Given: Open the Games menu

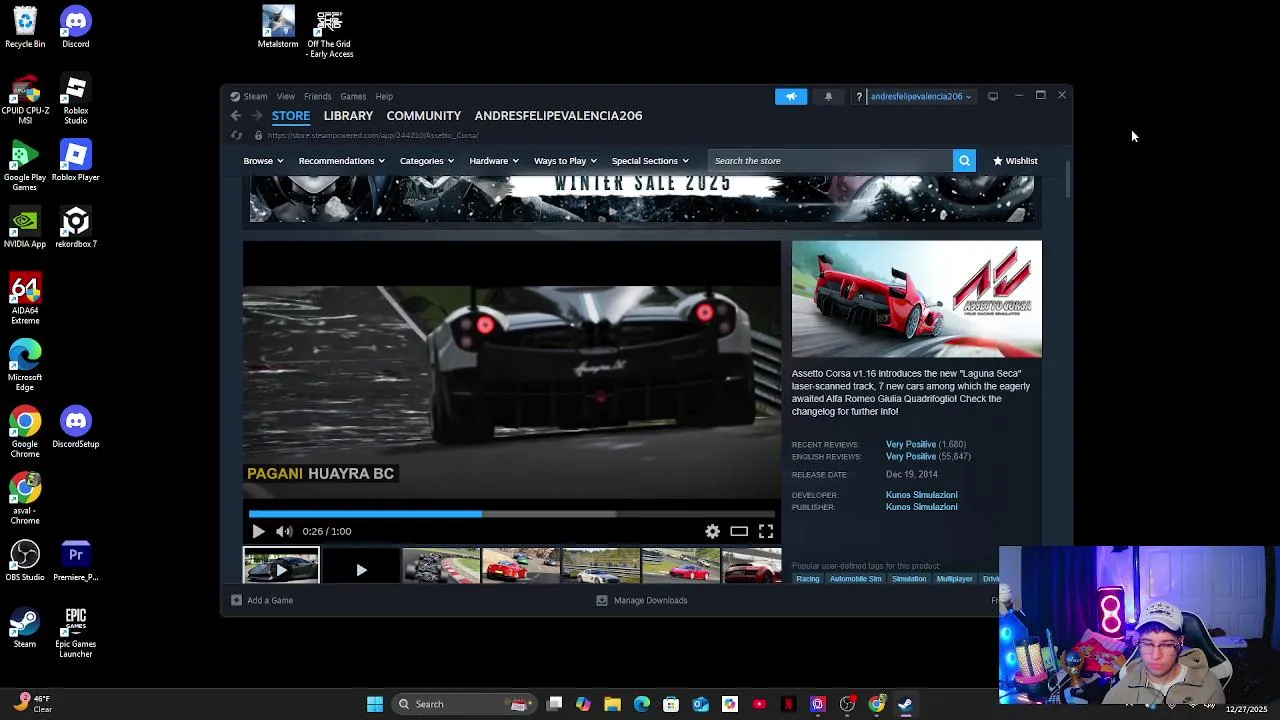Looking at the screenshot, I should pyautogui.click(x=353, y=97).
